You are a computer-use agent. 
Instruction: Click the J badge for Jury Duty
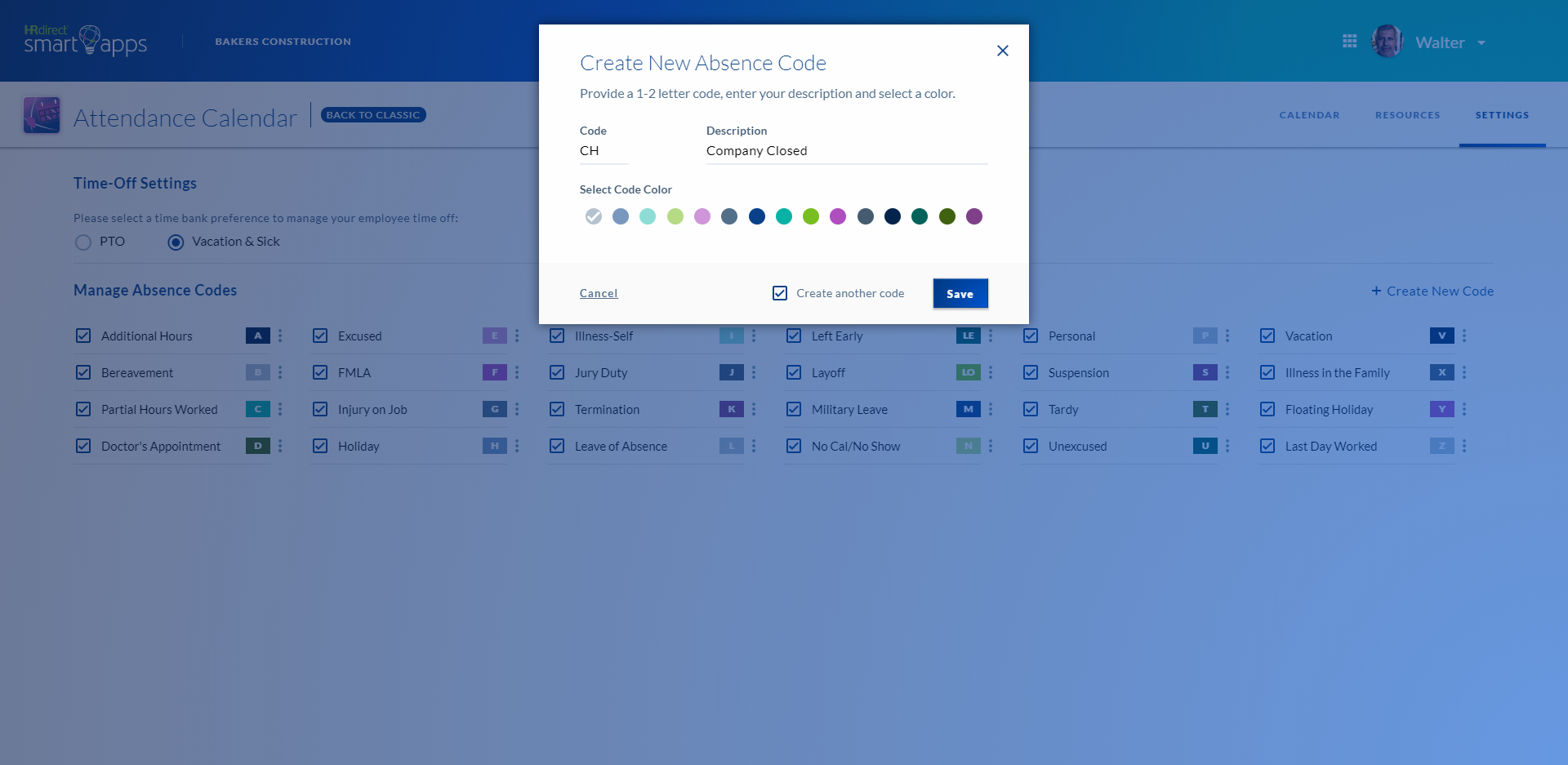[x=732, y=372]
